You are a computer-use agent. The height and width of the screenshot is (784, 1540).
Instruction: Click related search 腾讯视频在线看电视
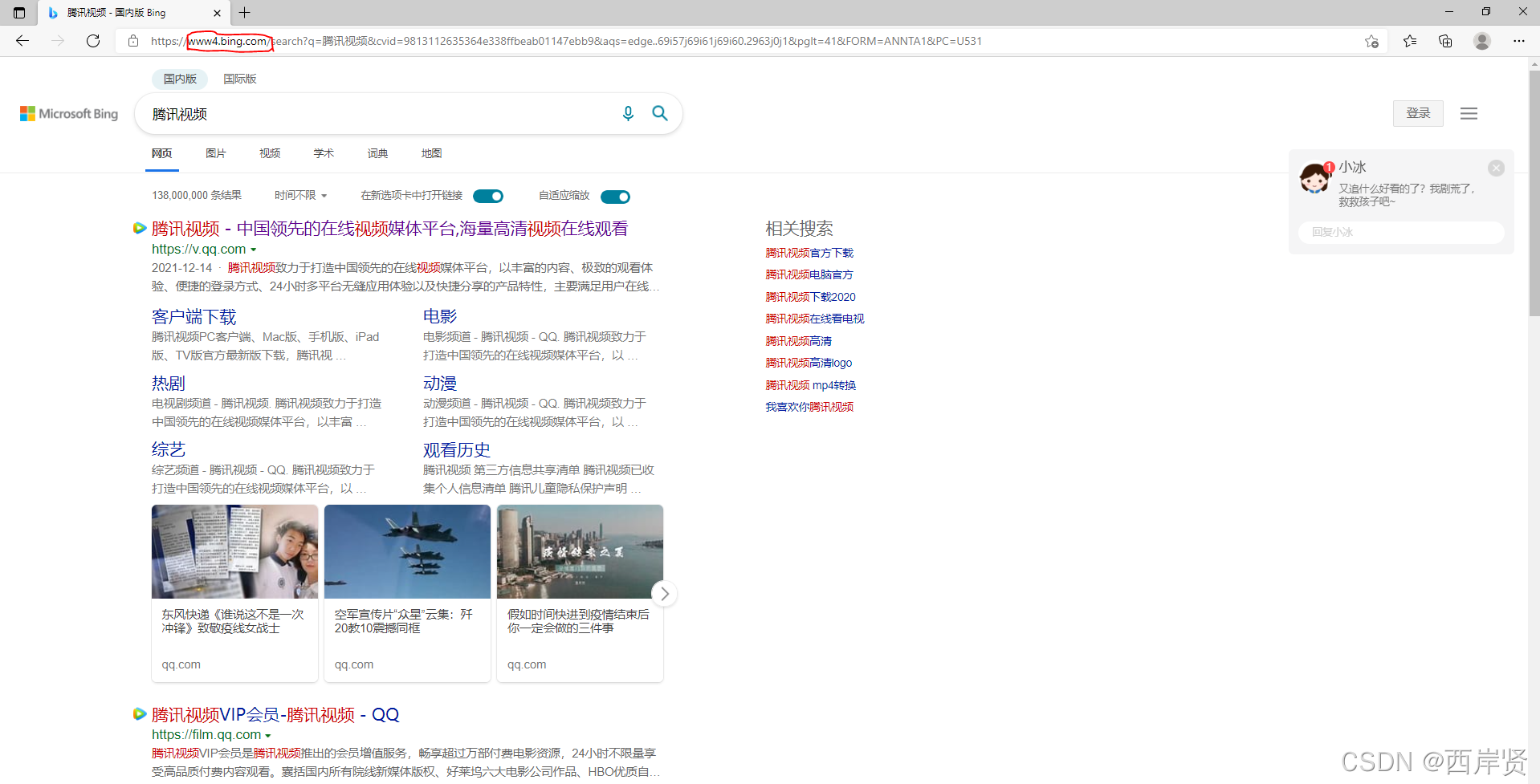pos(815,319)
